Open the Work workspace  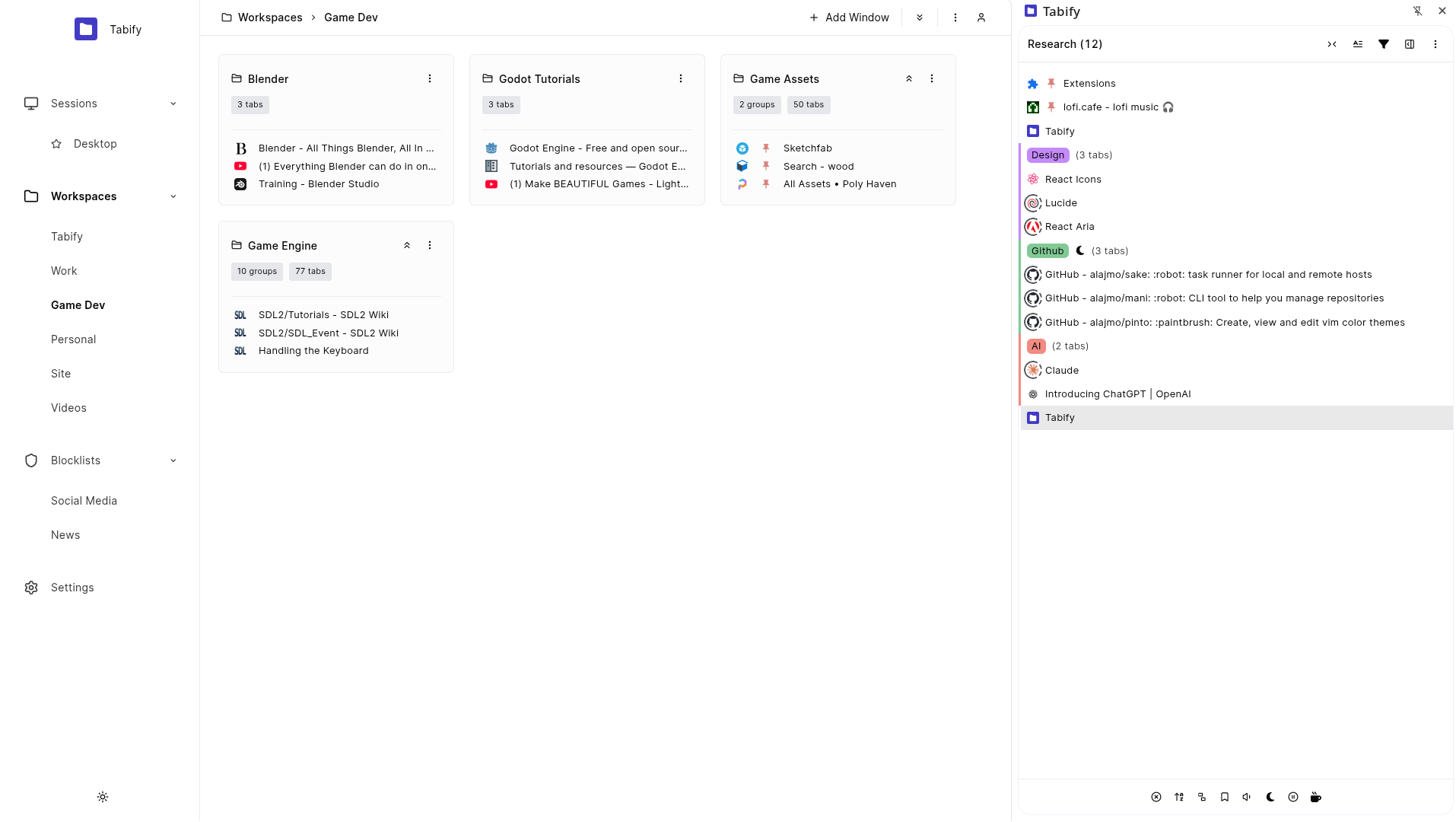pos(64,271)
